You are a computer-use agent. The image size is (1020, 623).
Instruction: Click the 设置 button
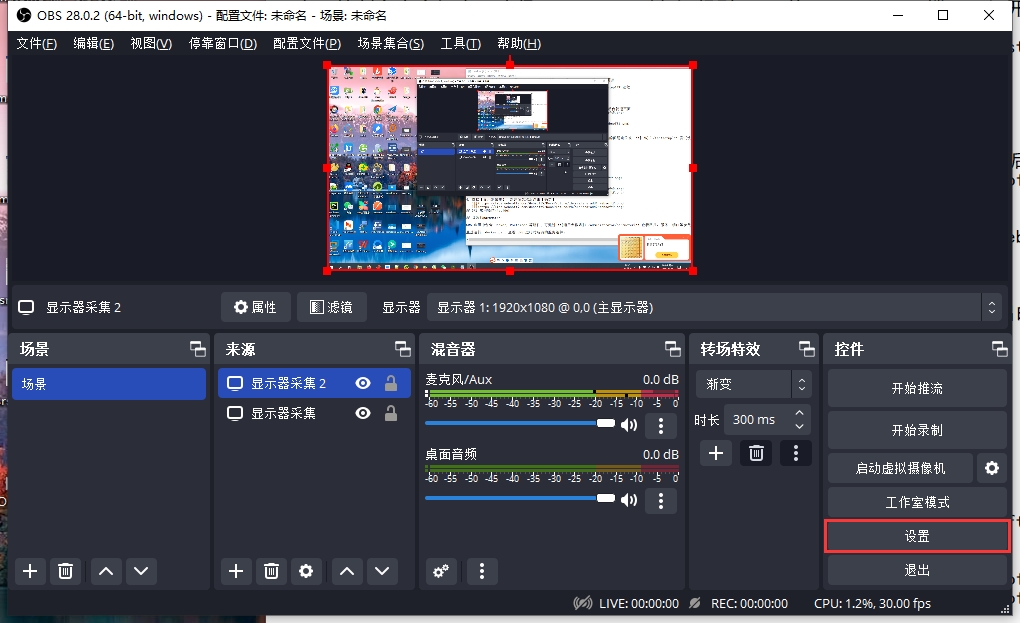916,536
